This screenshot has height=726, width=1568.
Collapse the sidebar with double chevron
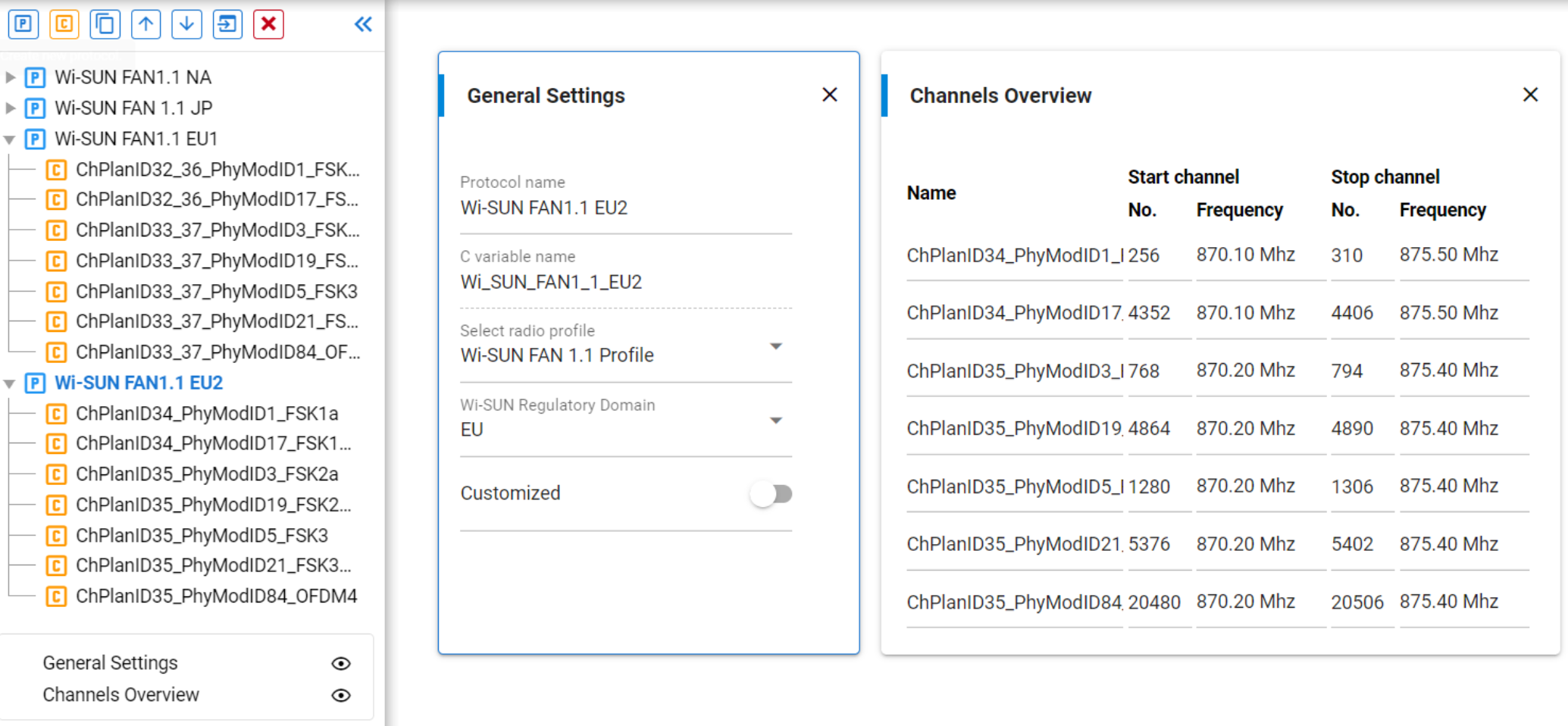point(364,24)
